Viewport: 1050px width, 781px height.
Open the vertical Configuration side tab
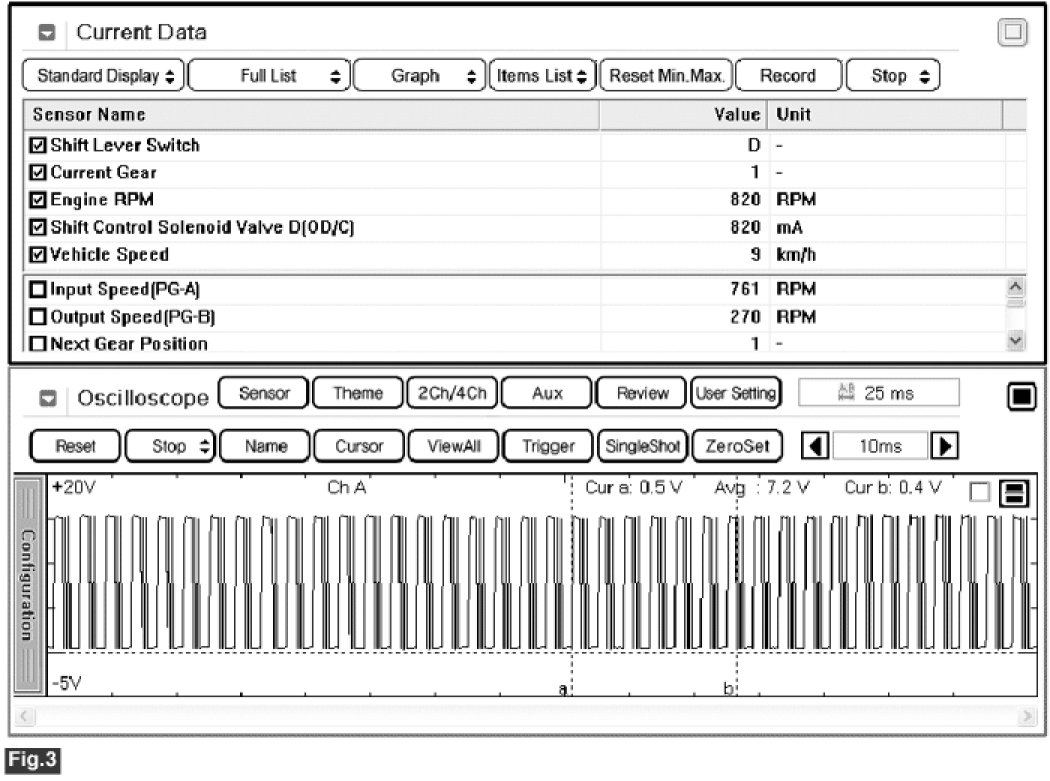(x=29, y=584)
